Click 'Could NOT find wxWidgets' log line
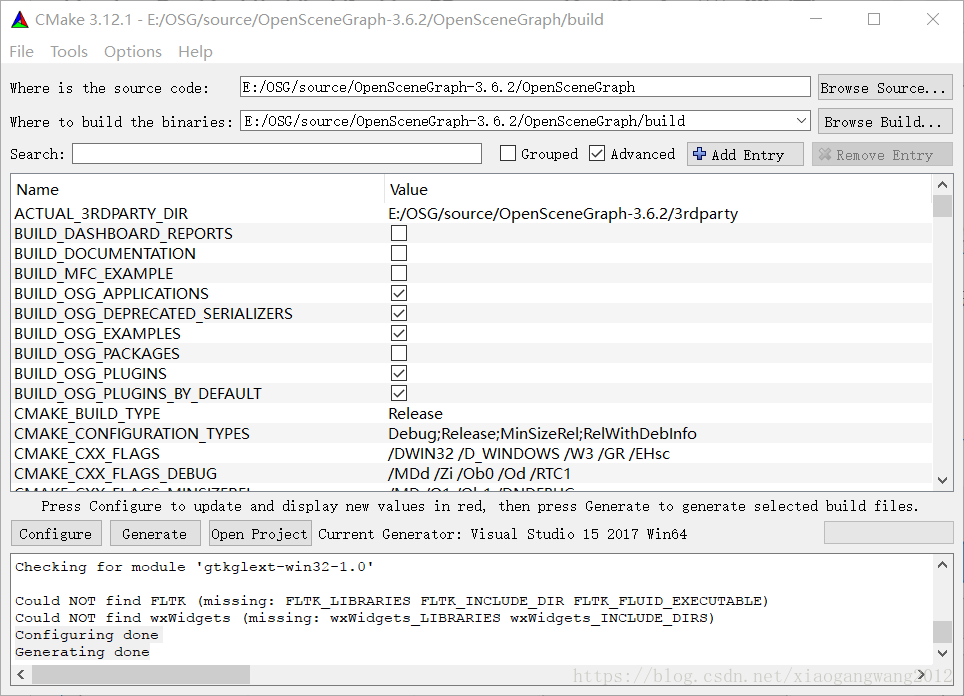964x696 pixels. pos(365,618)
